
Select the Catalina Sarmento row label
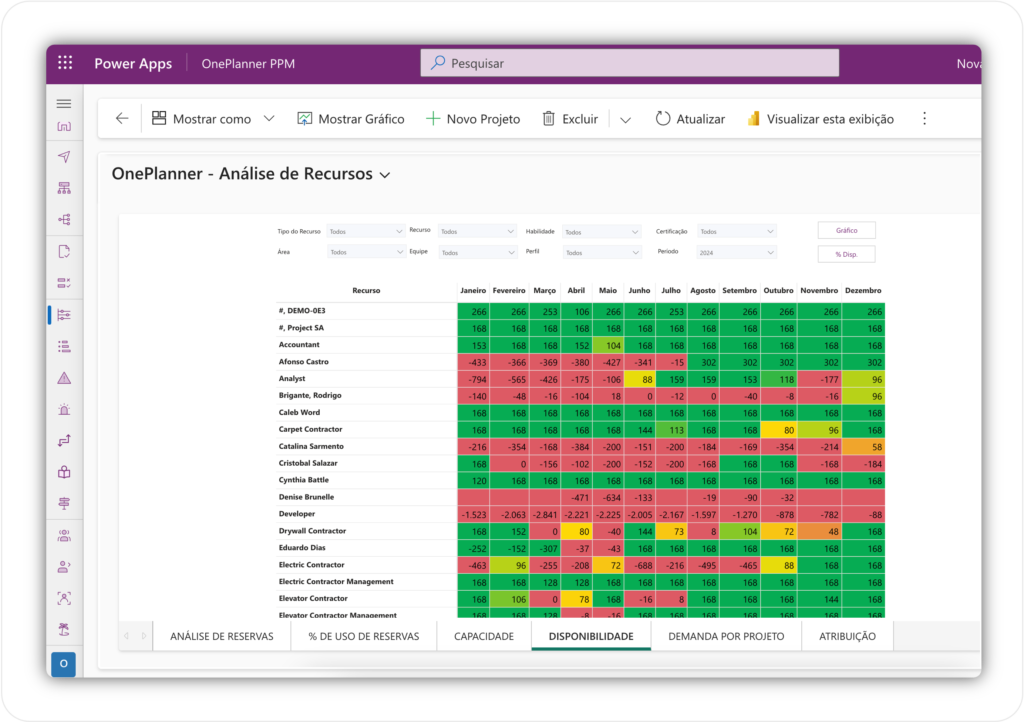coord(311,447)
